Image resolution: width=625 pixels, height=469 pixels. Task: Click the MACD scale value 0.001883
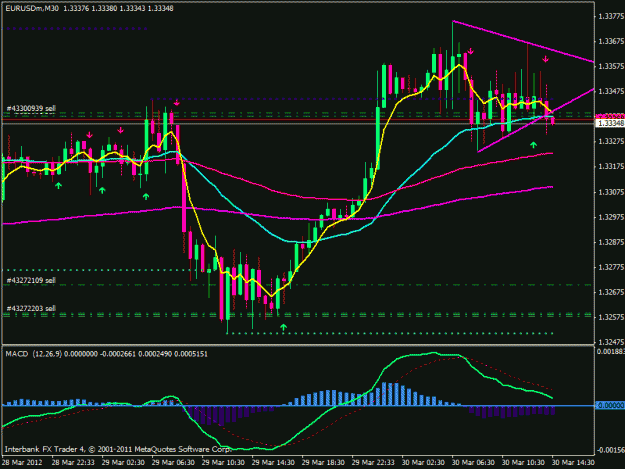tap(611, 351)
